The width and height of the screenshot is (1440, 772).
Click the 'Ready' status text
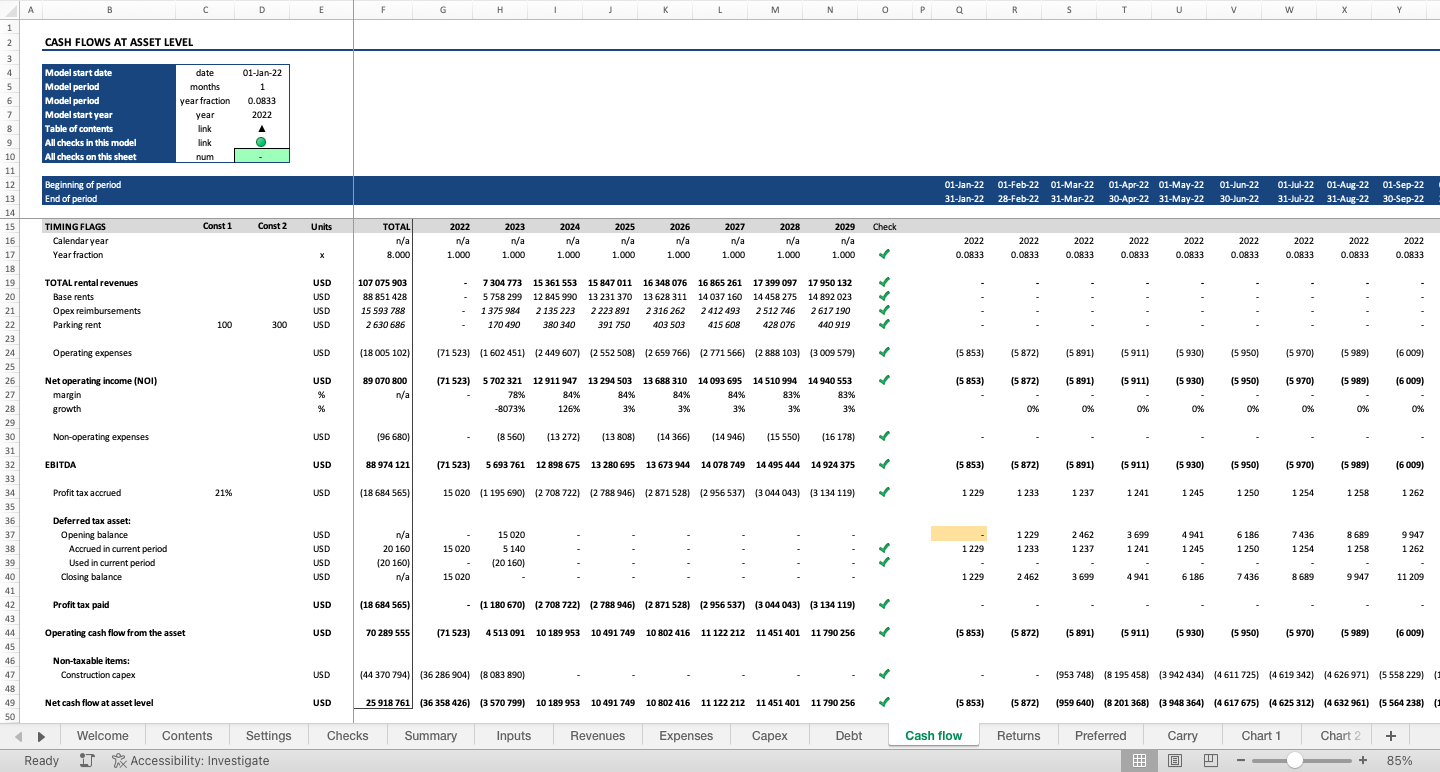[x=41, y=761]
